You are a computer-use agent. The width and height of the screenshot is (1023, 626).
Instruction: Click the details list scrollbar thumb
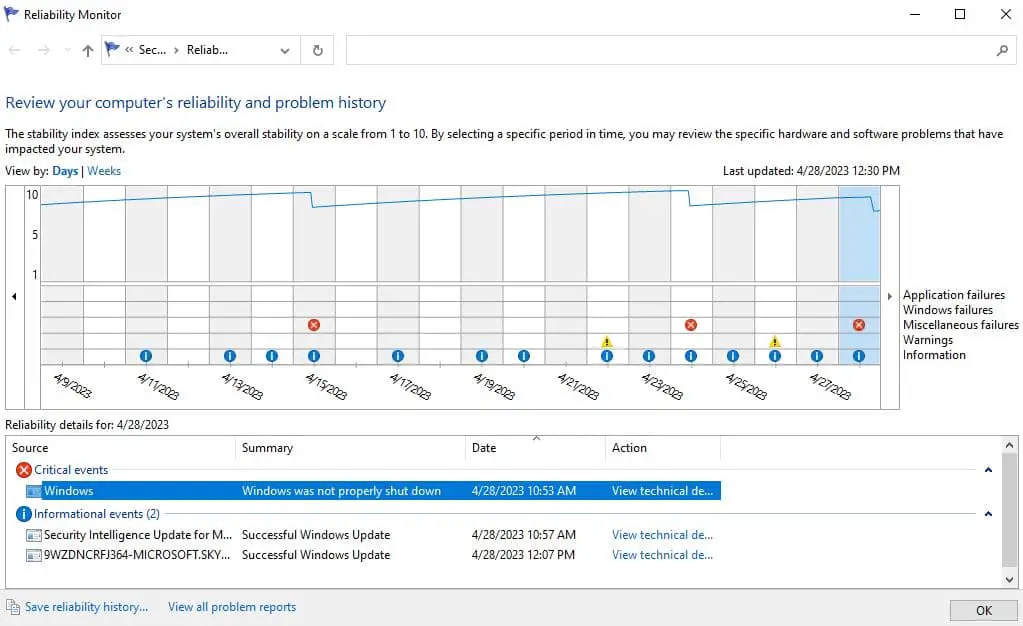click(x=1009, y=510)
